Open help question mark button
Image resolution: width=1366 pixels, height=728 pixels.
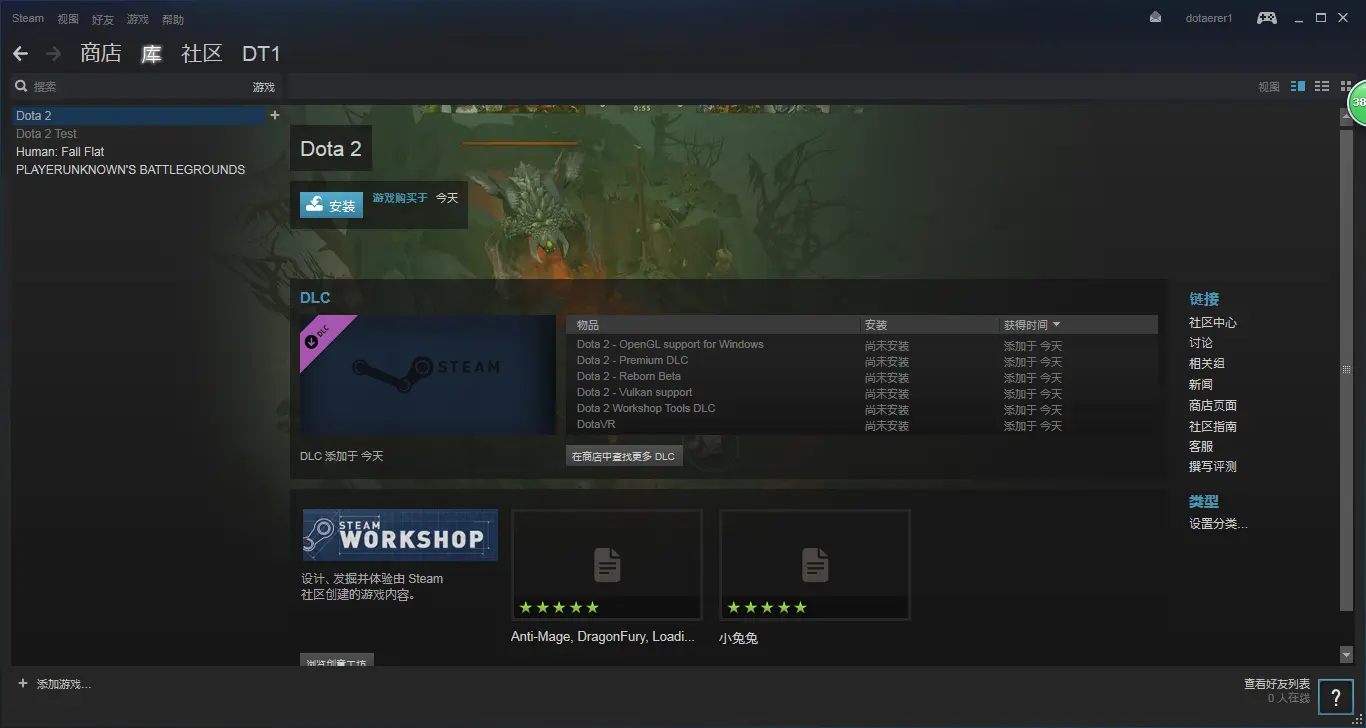(1335, 698)
